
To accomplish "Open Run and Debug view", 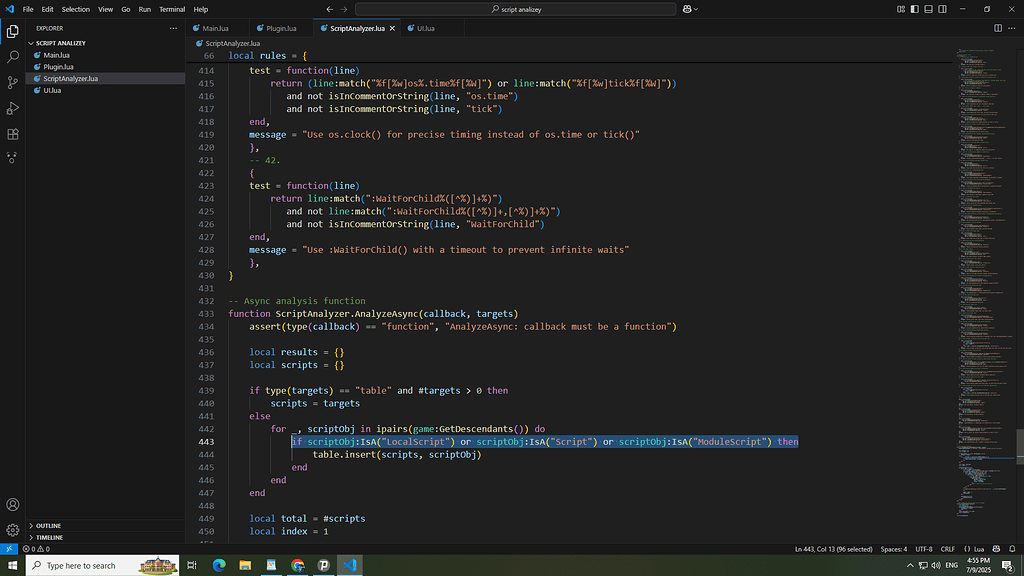I will click(x=13, y=108).
